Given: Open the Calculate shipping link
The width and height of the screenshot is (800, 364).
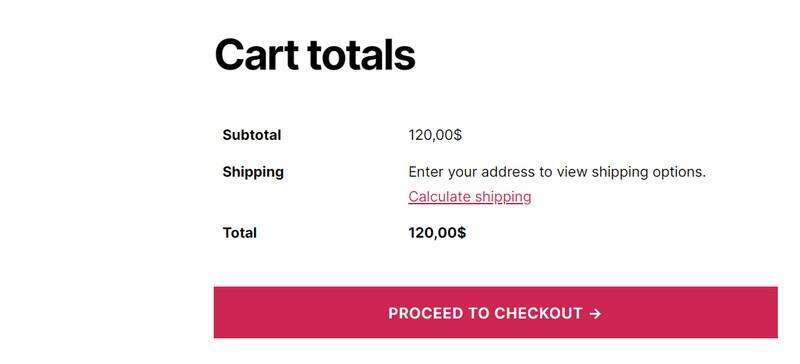Looking at the screenshot, I should [x=469, y=197].
